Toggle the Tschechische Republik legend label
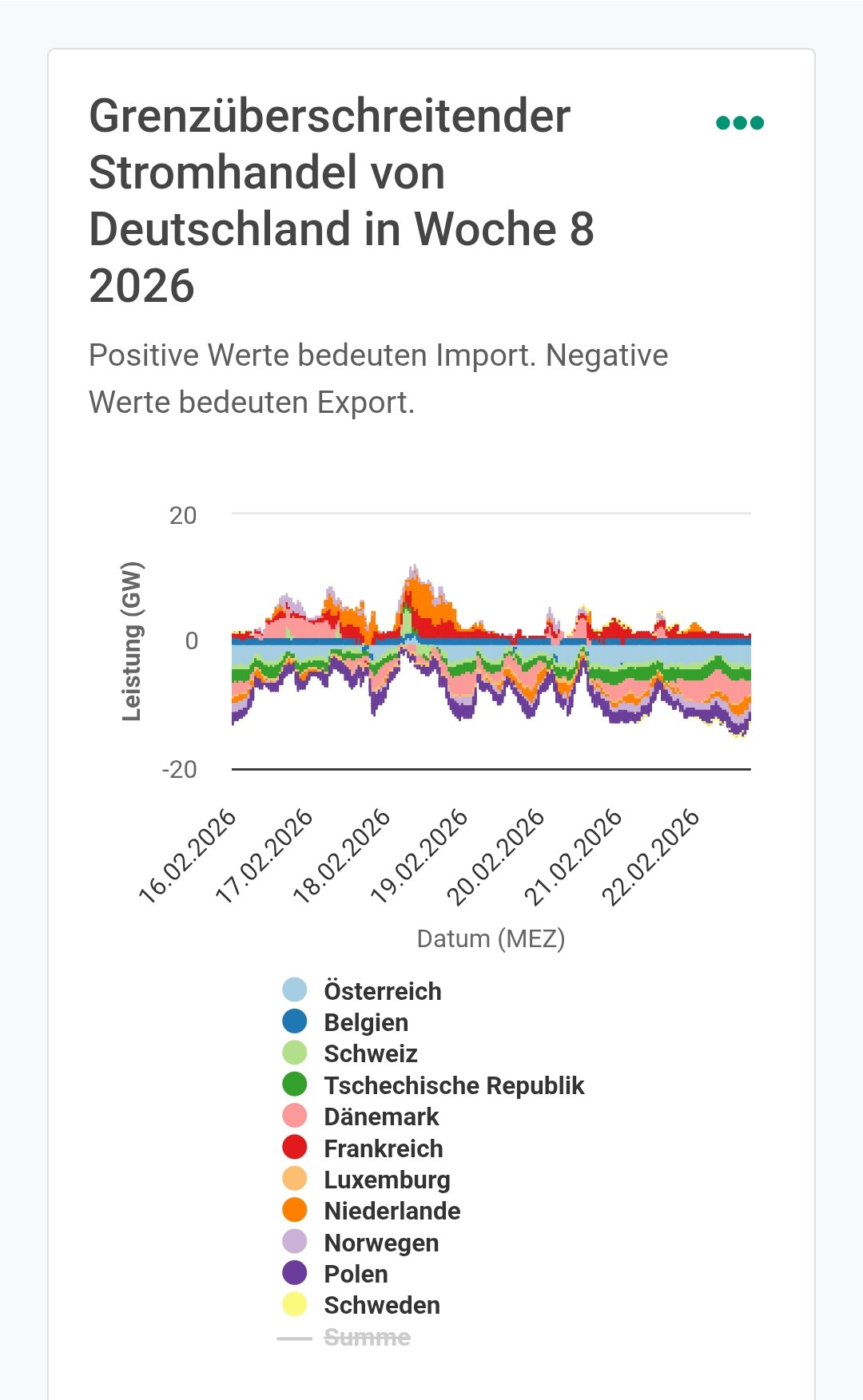Image resolution: width=863 pixels, height=1400 pixels. coord(454,1085)
